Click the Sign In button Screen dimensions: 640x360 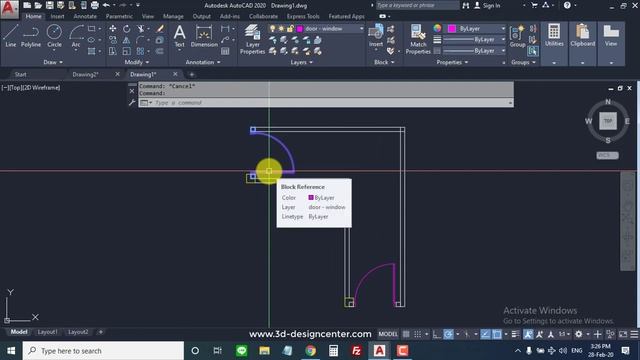pos(487,5)
